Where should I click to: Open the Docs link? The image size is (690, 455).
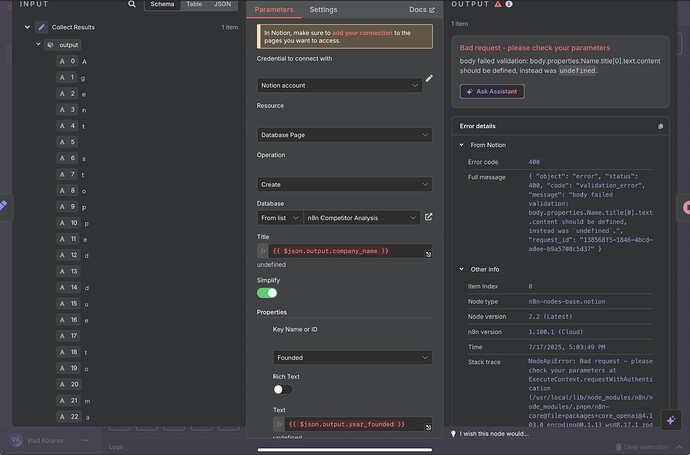(x=422, y=9)
